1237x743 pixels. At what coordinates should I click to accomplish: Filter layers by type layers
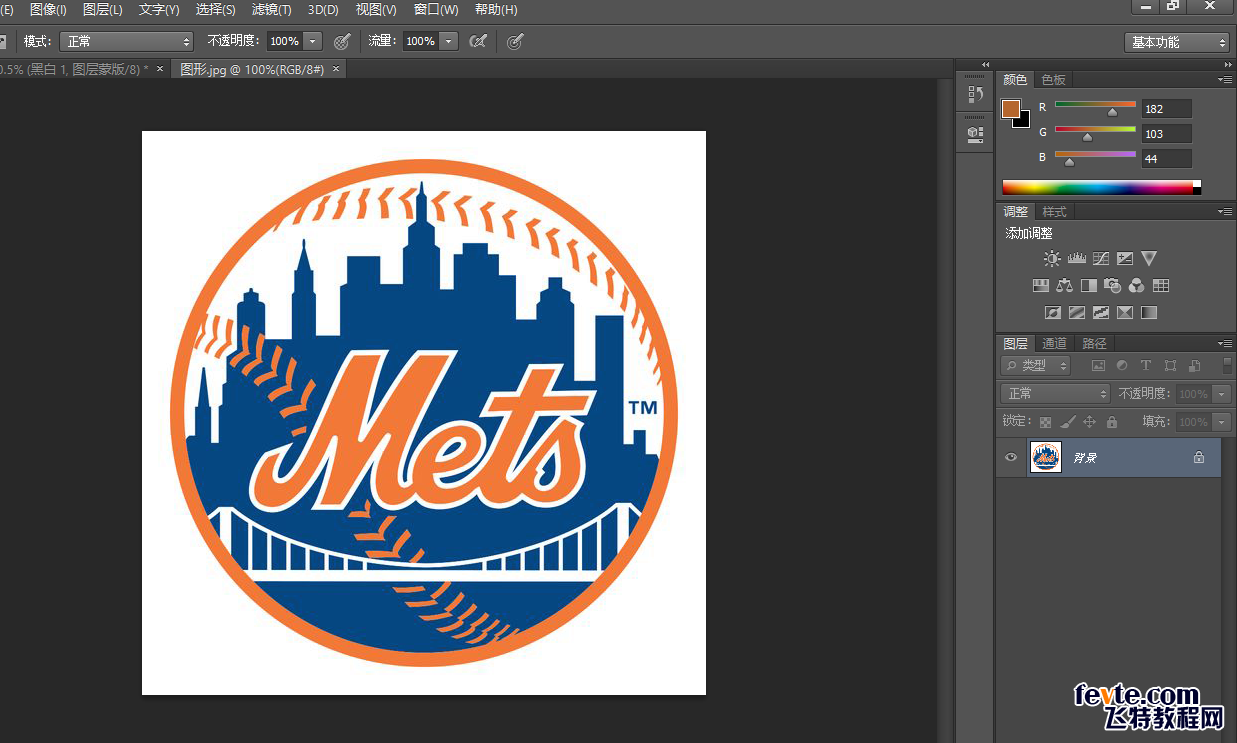(1146, 366)
